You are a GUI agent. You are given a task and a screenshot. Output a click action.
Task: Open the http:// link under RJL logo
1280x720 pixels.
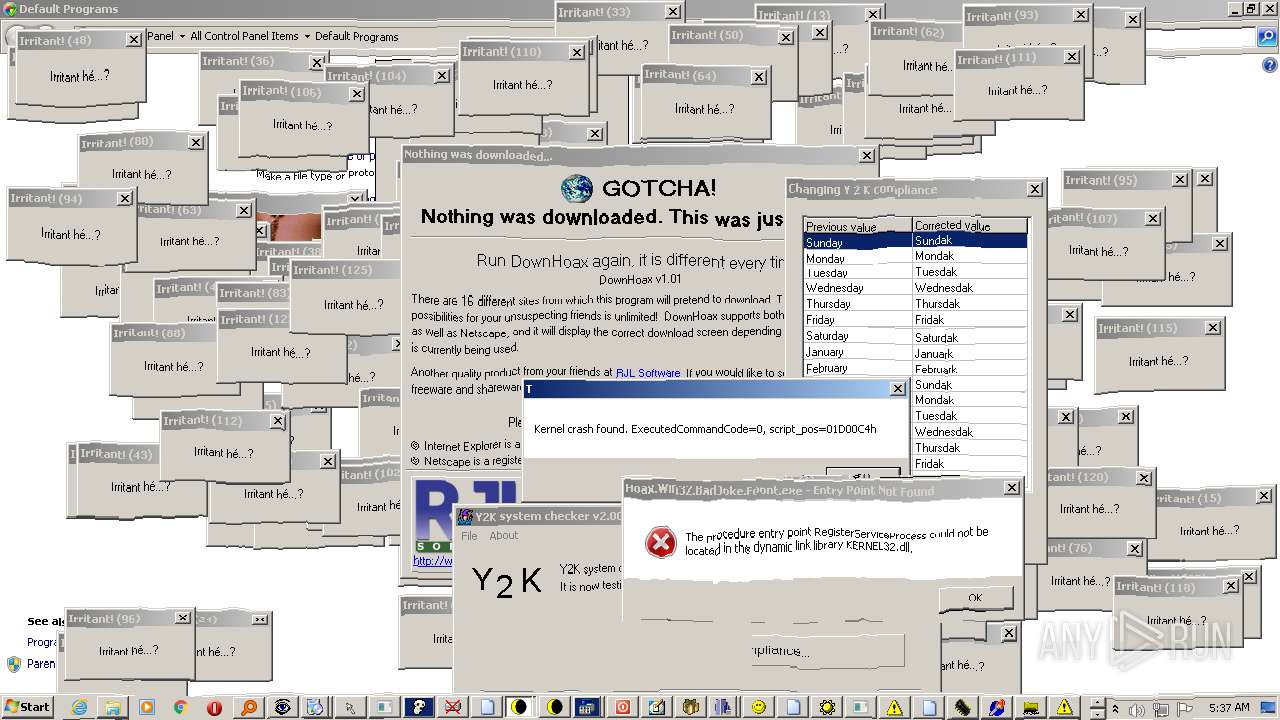[433, 561]
